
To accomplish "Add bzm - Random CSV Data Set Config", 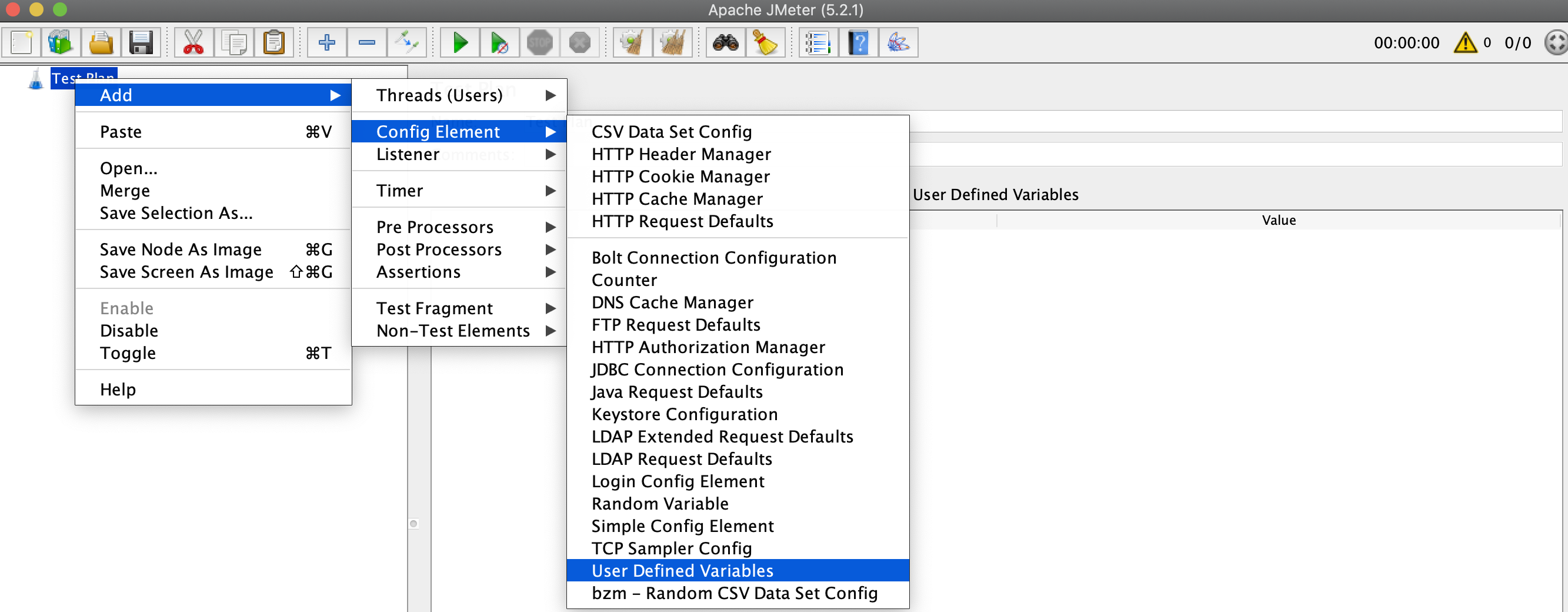I will click(738, 593).
